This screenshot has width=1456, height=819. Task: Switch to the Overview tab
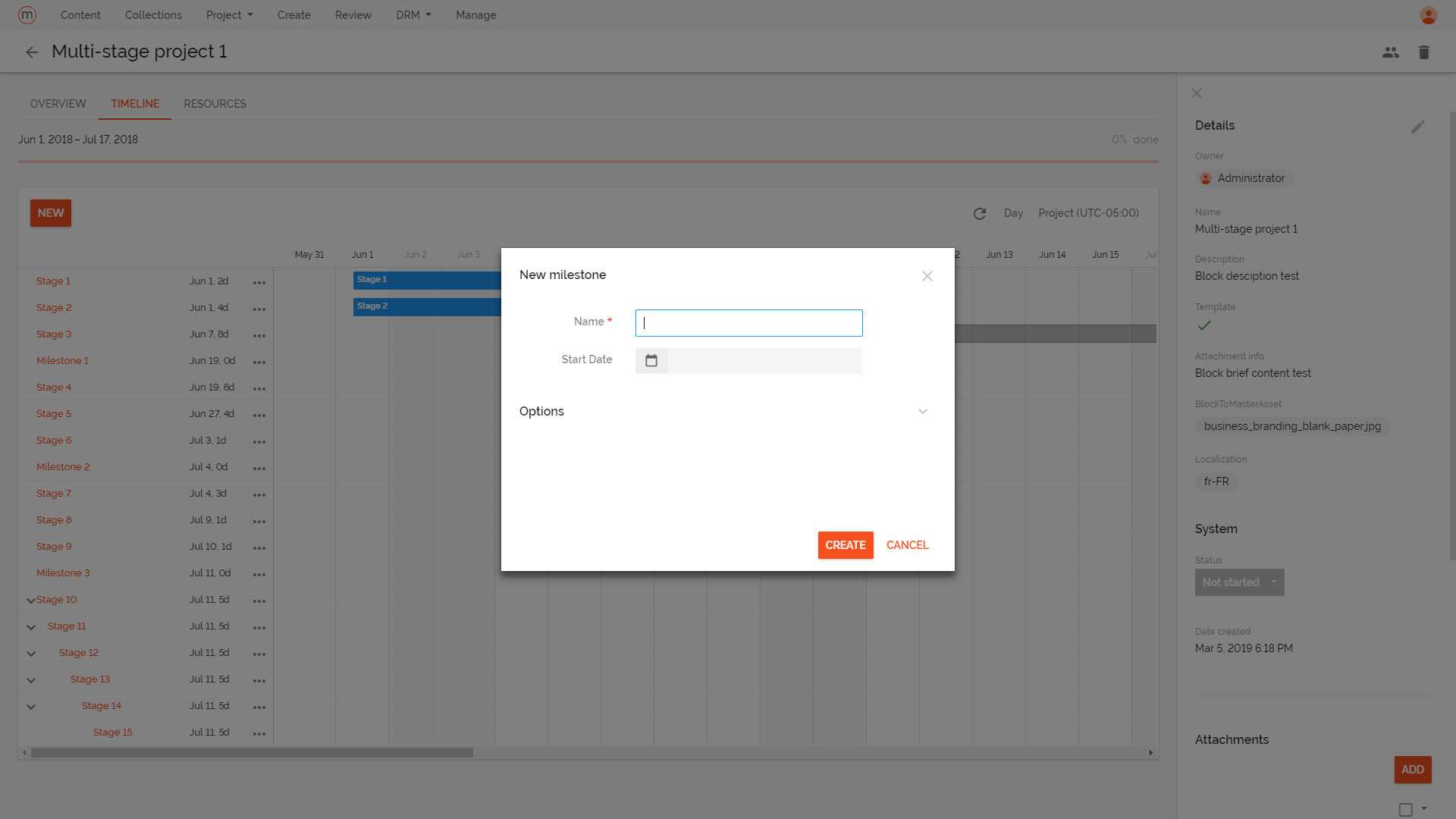(58, 103)
